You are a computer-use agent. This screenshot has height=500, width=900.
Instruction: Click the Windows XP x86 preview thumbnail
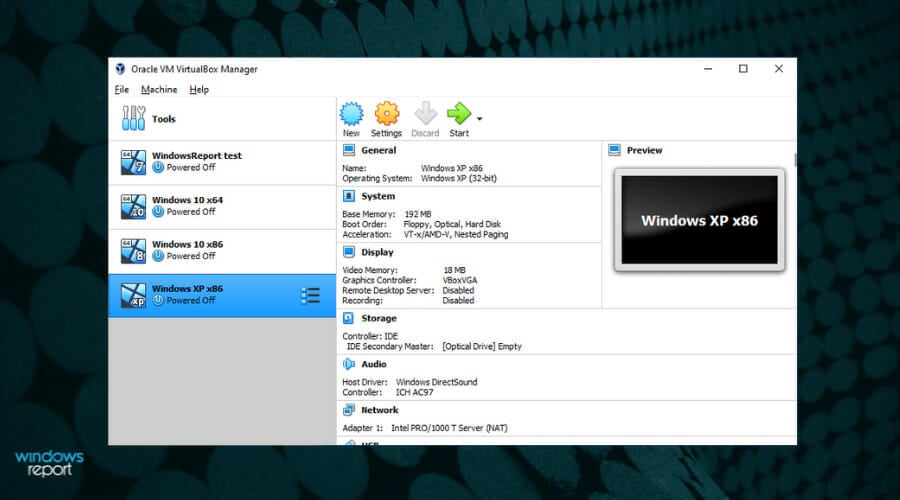coord(699,220)
